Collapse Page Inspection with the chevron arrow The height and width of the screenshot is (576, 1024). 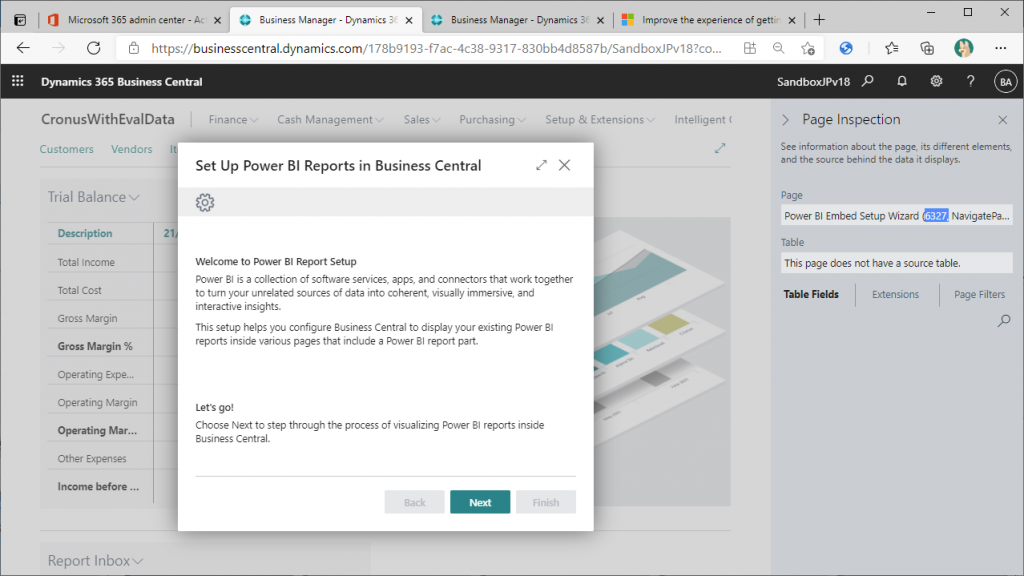[x=786, y=120]
